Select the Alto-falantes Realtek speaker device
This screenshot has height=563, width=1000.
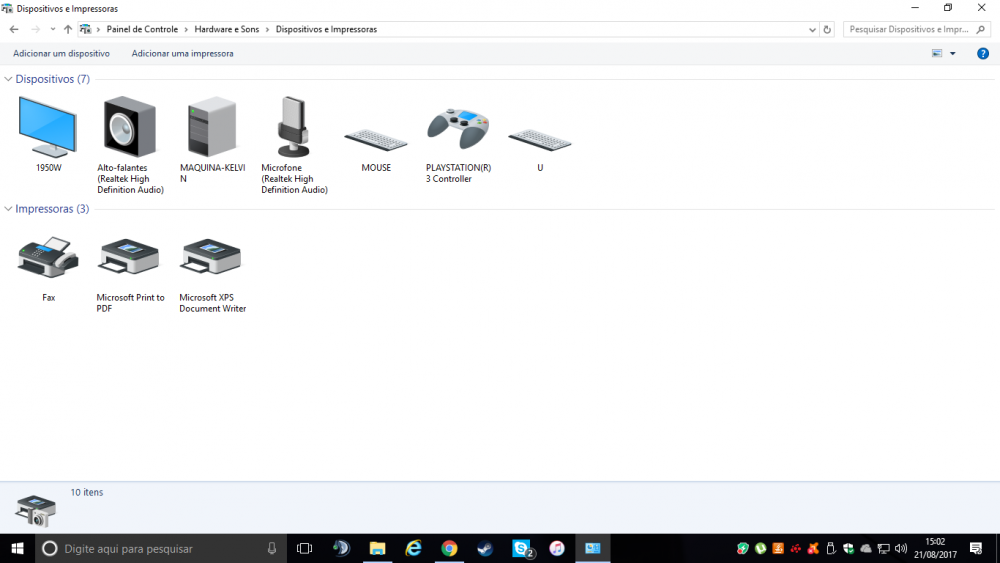click(129, 128)
